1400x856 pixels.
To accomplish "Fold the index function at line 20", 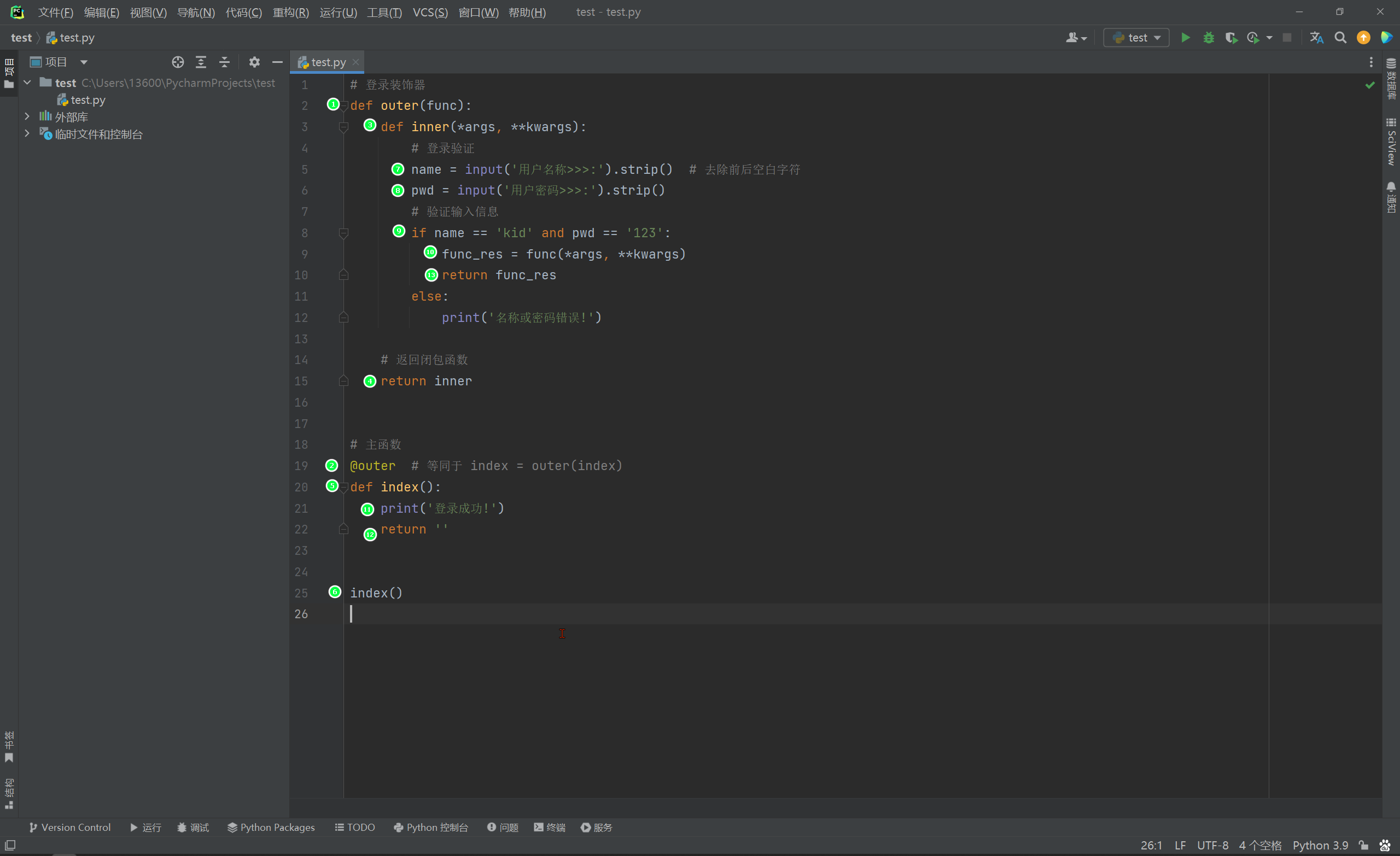I will coord(344,488).
